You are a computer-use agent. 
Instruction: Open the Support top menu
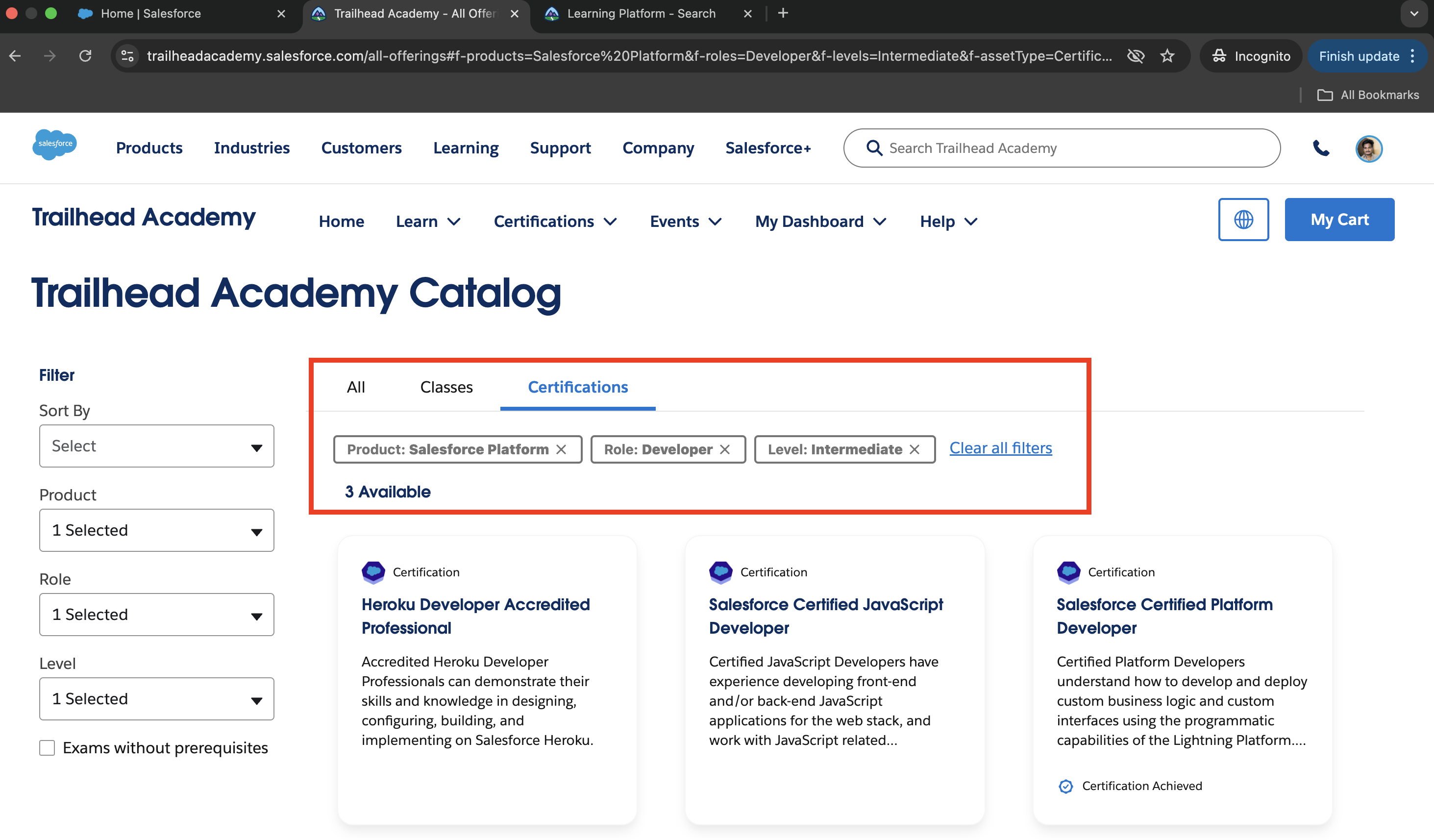[561, 148]
